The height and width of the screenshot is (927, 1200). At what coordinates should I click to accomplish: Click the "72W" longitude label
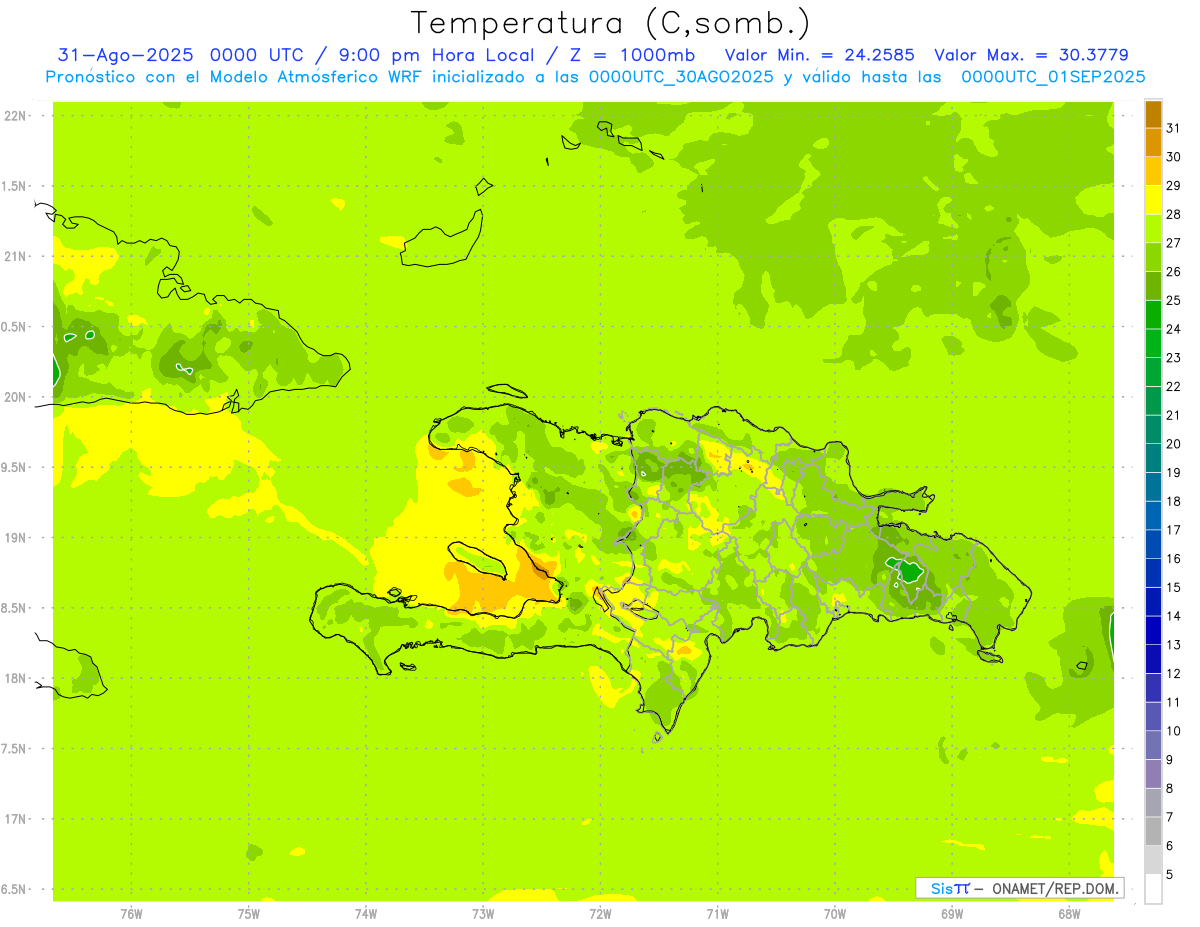point(600,914)
